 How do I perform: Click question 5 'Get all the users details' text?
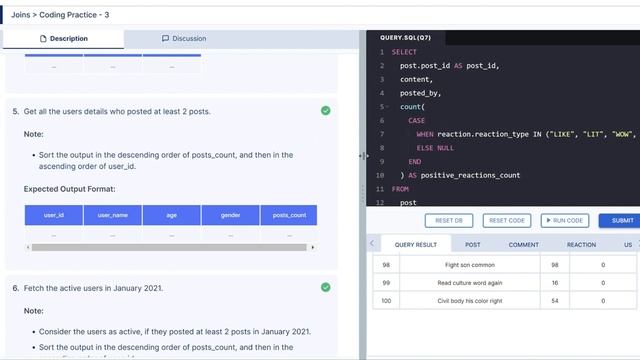[117, 111]
